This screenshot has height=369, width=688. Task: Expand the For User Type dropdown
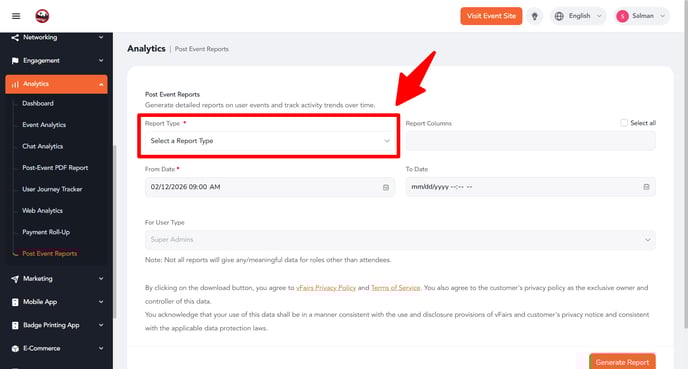click(400, 240)
